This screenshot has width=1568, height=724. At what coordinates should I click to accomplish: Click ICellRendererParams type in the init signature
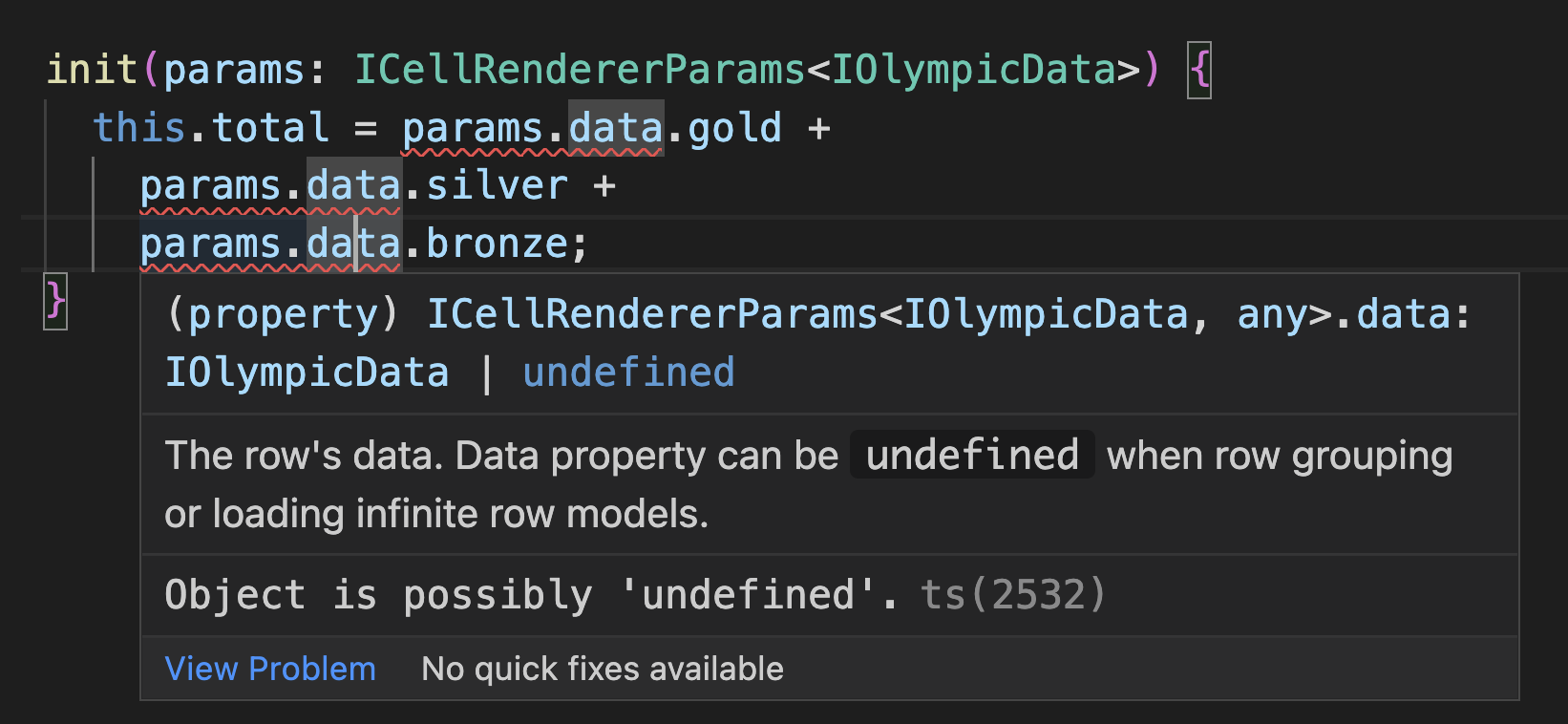coord(581,69)
